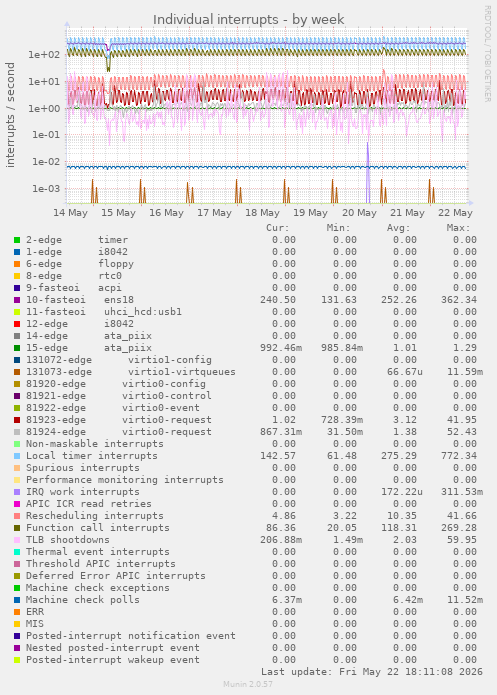Image resolution: width=497 pixels, height=695 pixels.
Task: Select the 15-edge ata_piix legend label
Action: (89, 348)
